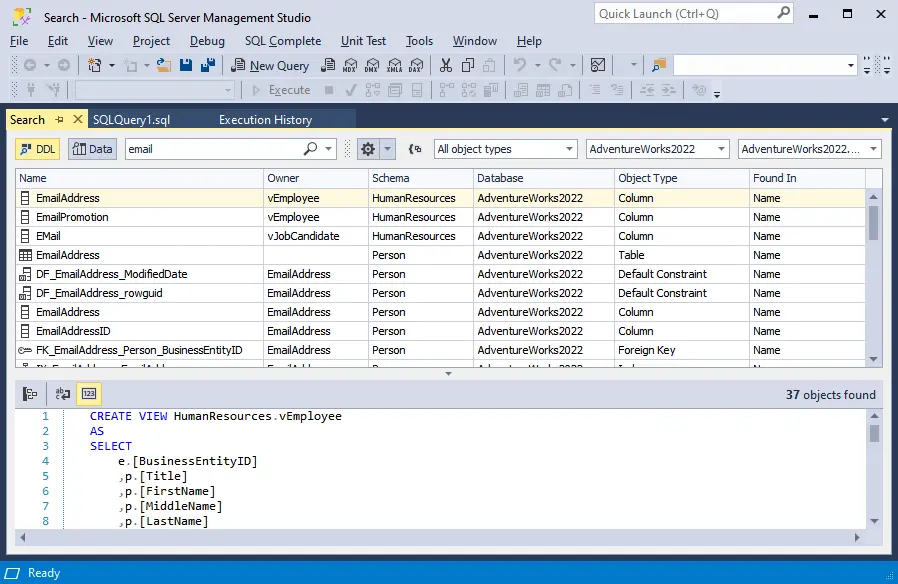The width and height of the screenshot is (898, 584).
Task: Click the key icon of FK_EmailAddress_Person_BusinessEntityID
Action: tap(25, 350)
